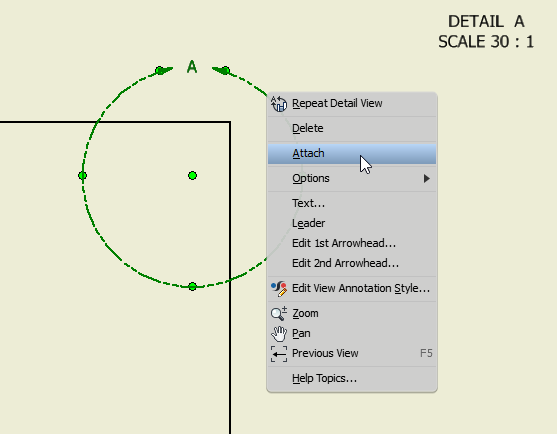Open Edit 2nd Arrowhead... dialog

[x=352, y=263]
